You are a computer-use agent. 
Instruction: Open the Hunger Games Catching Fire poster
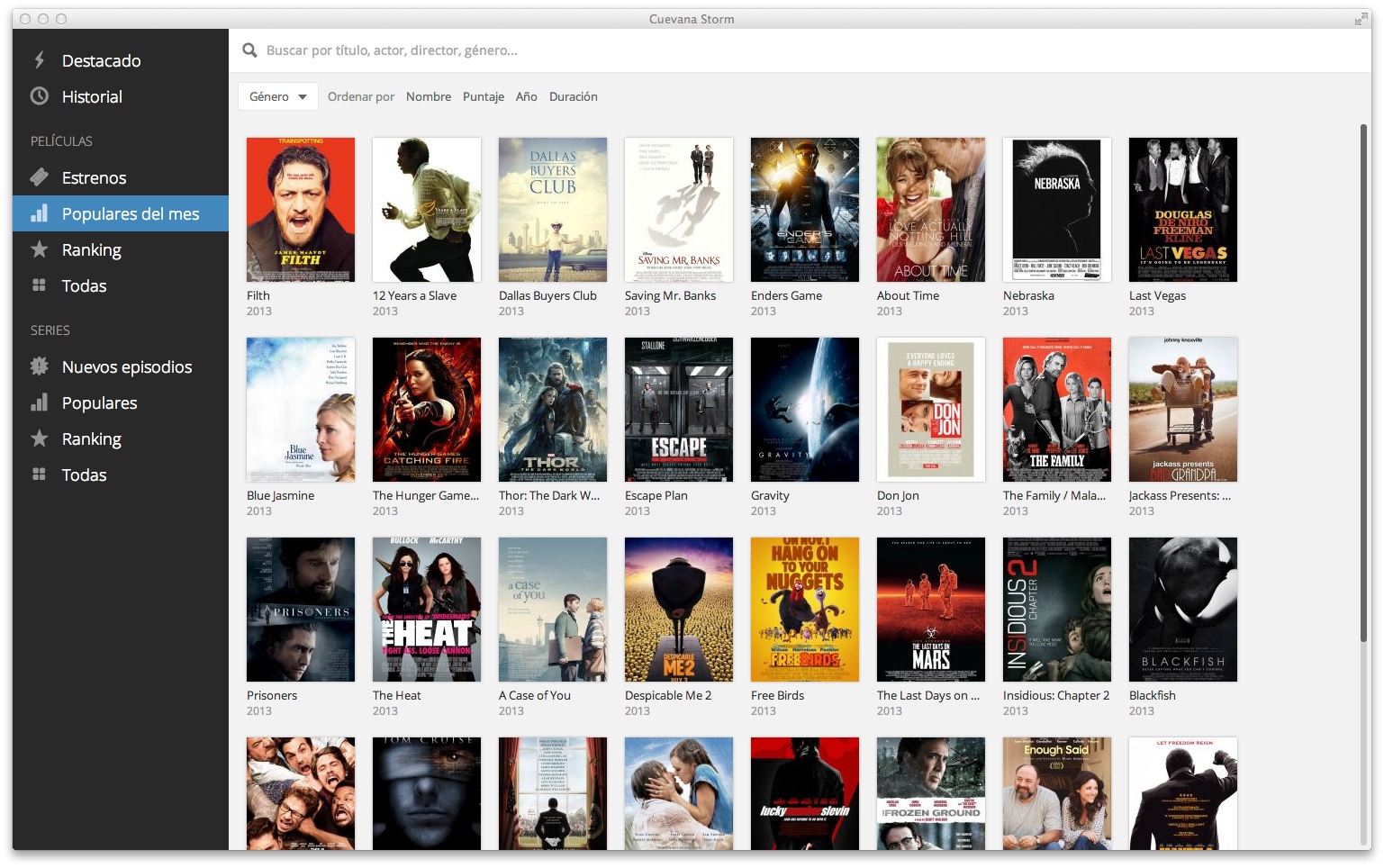tap(427, 410)
